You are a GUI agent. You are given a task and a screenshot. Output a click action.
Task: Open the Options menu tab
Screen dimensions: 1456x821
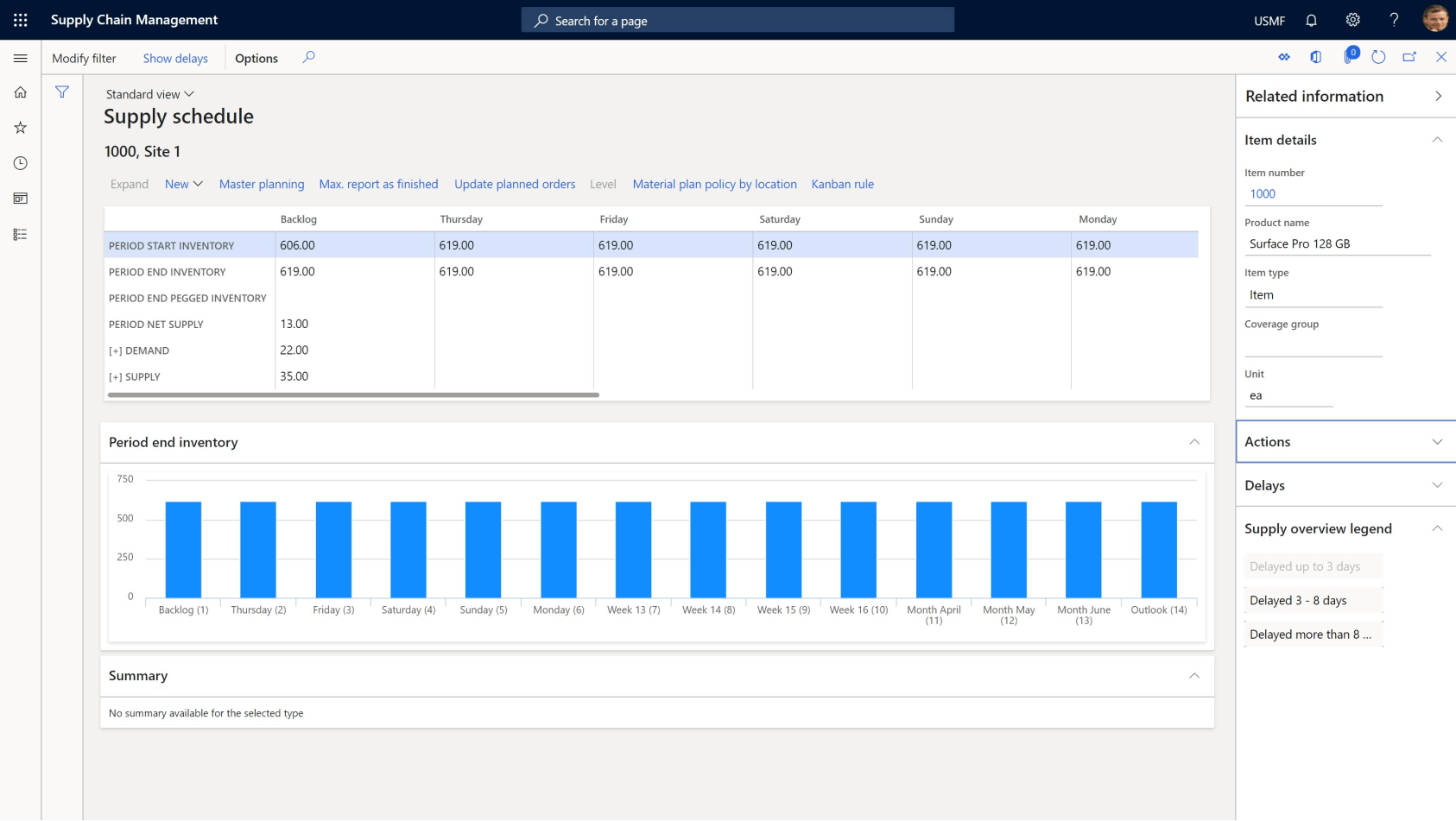pyautogui.click(x=256, y=59)
